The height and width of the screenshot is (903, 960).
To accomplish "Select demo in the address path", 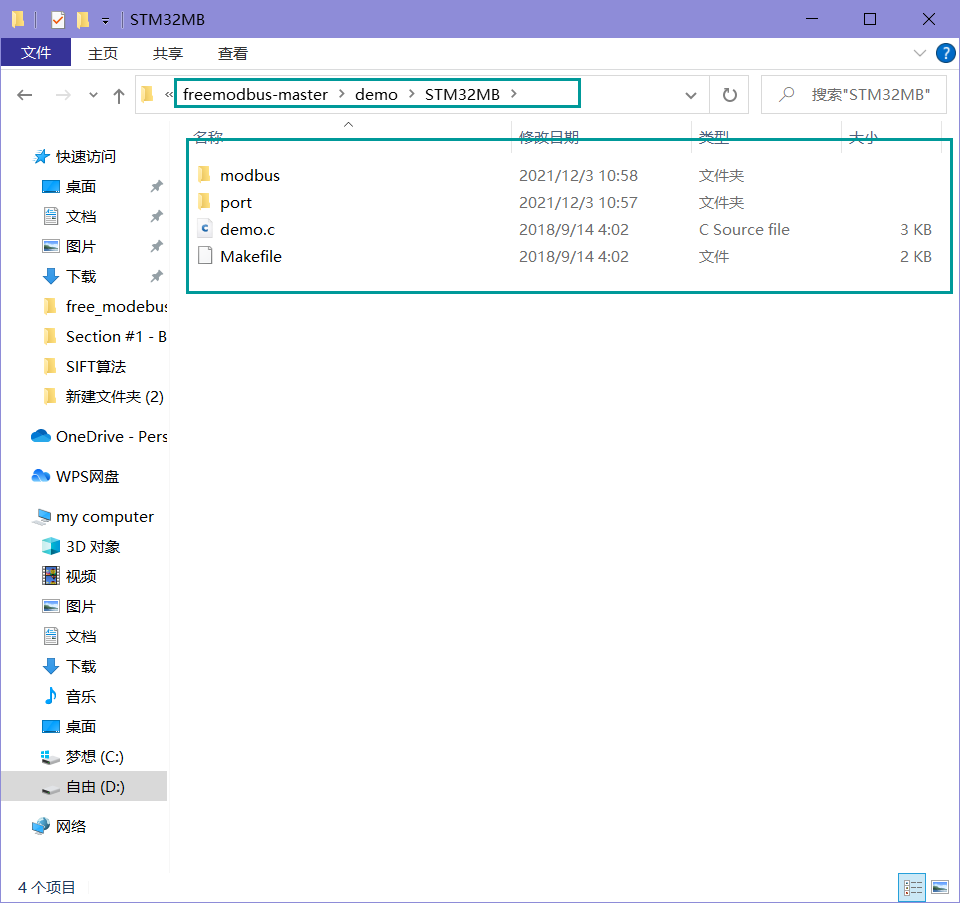I will tap(376, 94).
